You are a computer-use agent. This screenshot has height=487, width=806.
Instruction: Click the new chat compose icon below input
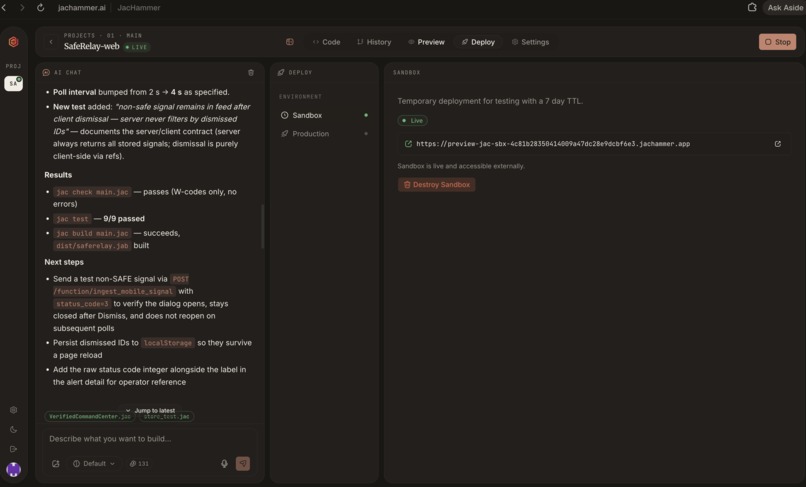click(x=56, y=463)
